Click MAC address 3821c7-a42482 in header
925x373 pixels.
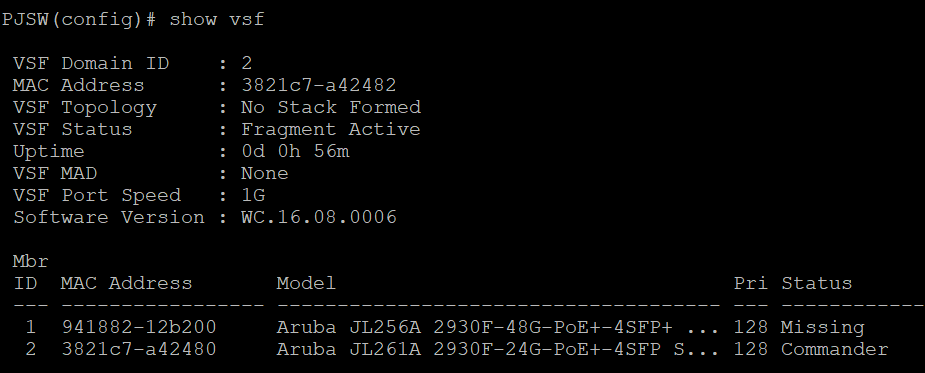(x=319, y=85)
